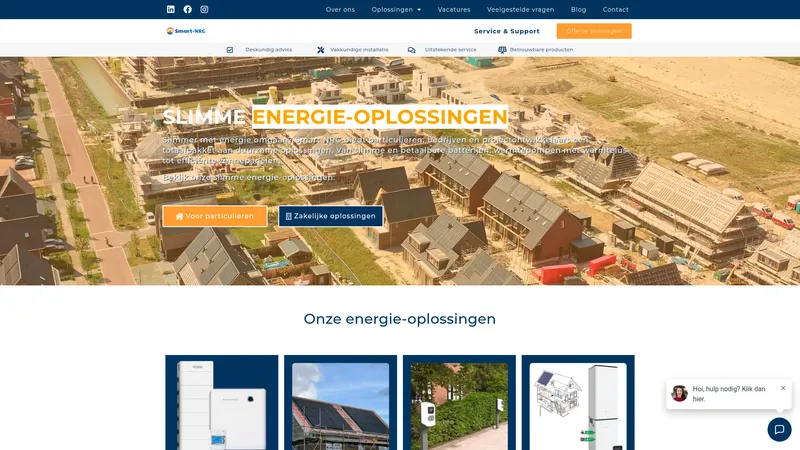This screenshot has height=450, width=800.
Task: Open the LinkedIn social icon
Action: click(170, 9)
